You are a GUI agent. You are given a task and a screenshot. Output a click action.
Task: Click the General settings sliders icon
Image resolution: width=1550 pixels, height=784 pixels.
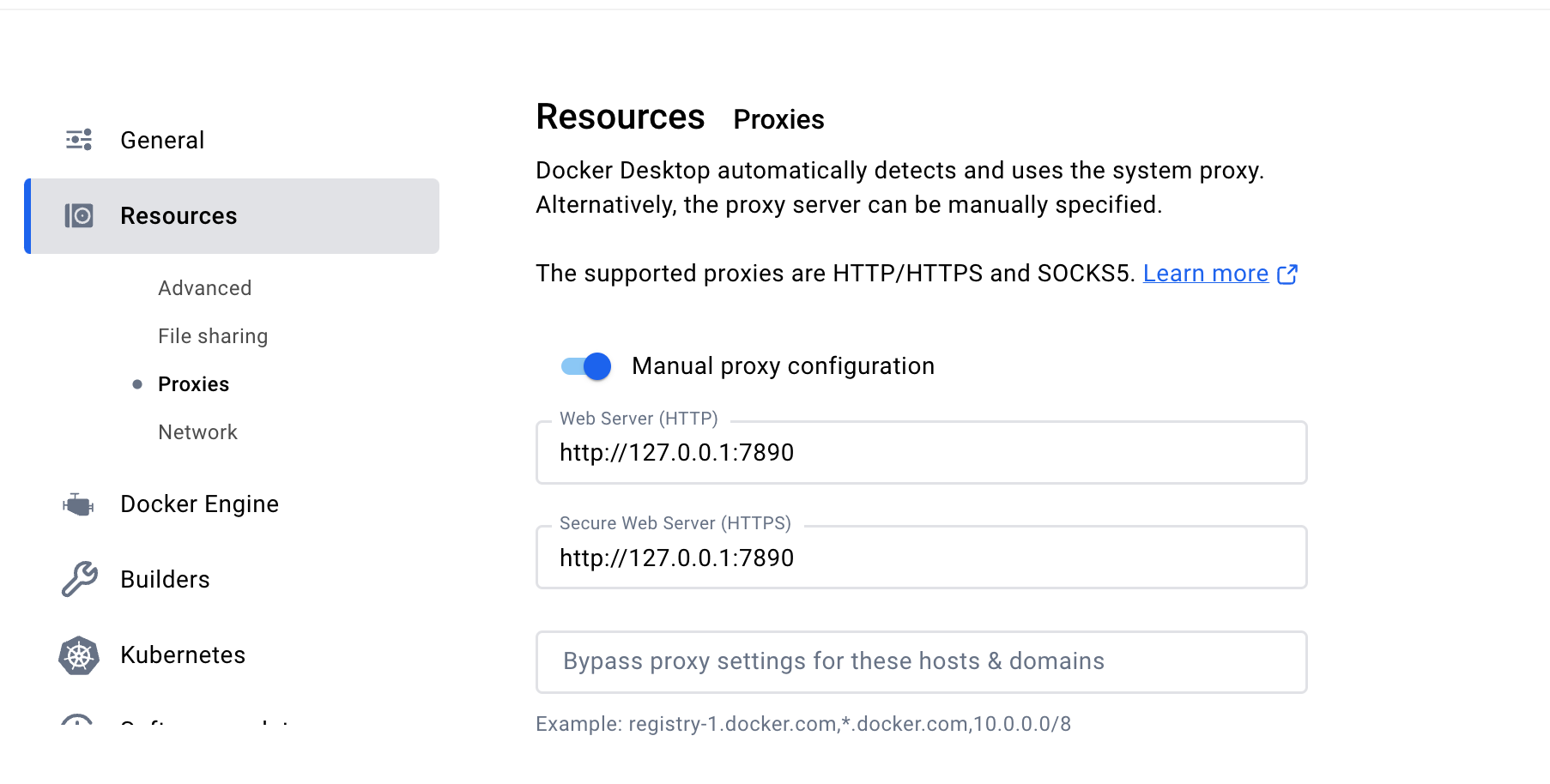pyautogui.click(x=79, y=140)
